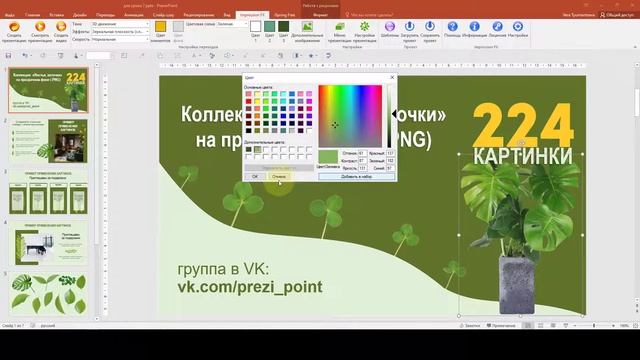The image size is (640, 360).
Task: Click the Общий доступ share button
Action: click(x=616, y=15)
